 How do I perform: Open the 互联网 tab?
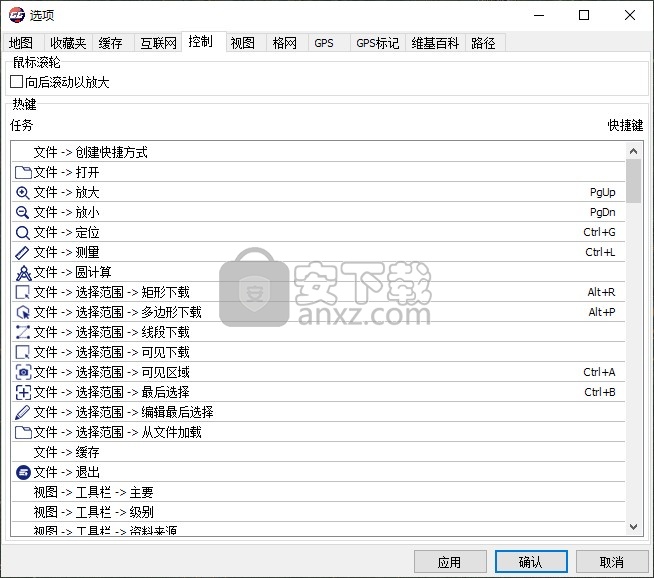(x=158, y=43)
